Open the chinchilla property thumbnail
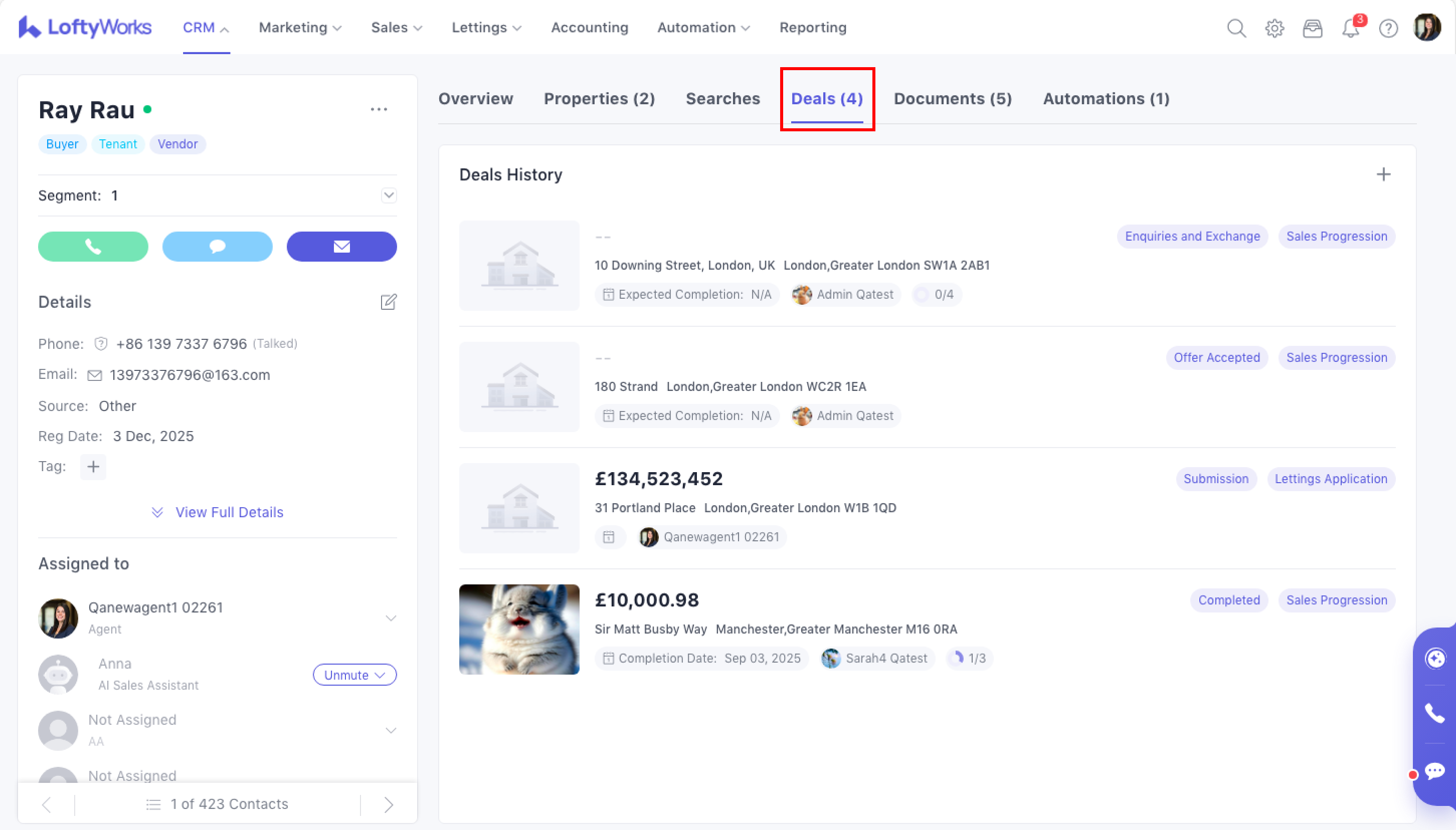Image resolution: width=1456 pixels, height=830 pixels. click(x=519, y=630)
